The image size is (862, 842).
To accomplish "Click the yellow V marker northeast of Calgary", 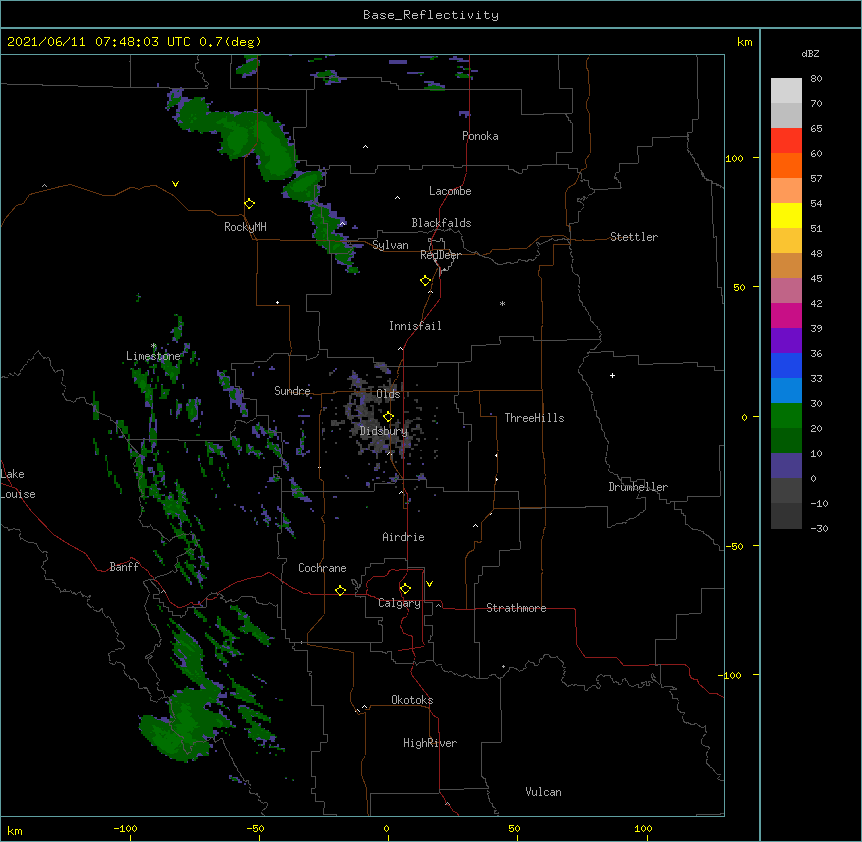I will coord(429,584).
